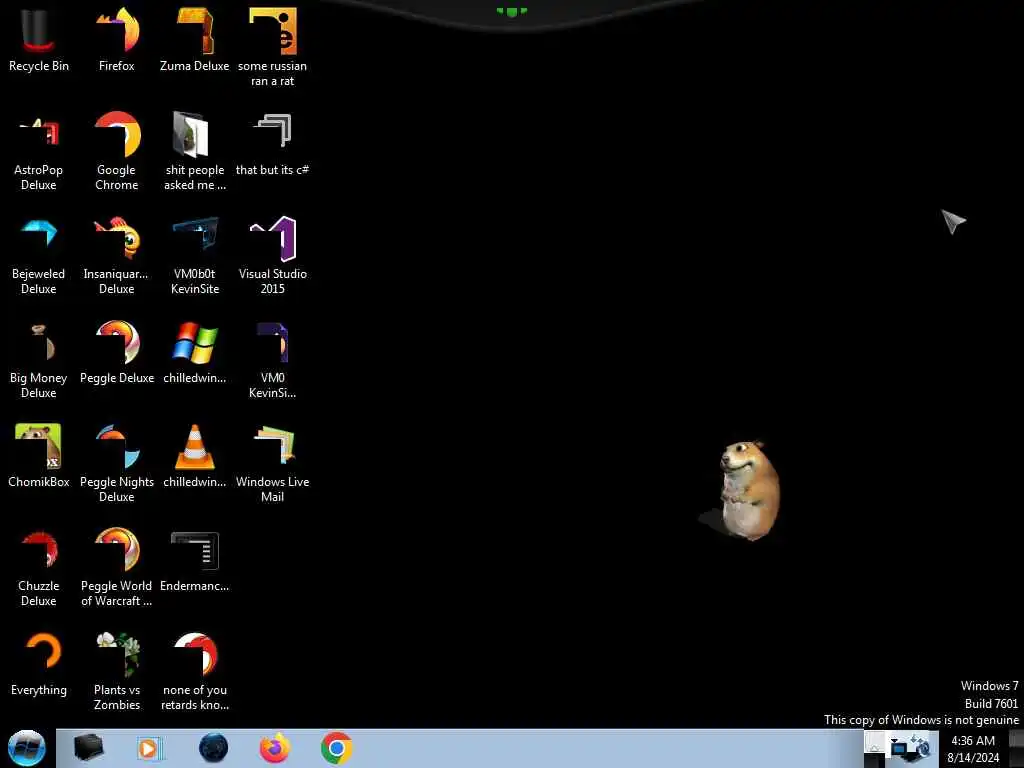Select the Visual Studio 2015 shortcut
The height and width of the screenshot is (768, 1024).
click(272, 255)
